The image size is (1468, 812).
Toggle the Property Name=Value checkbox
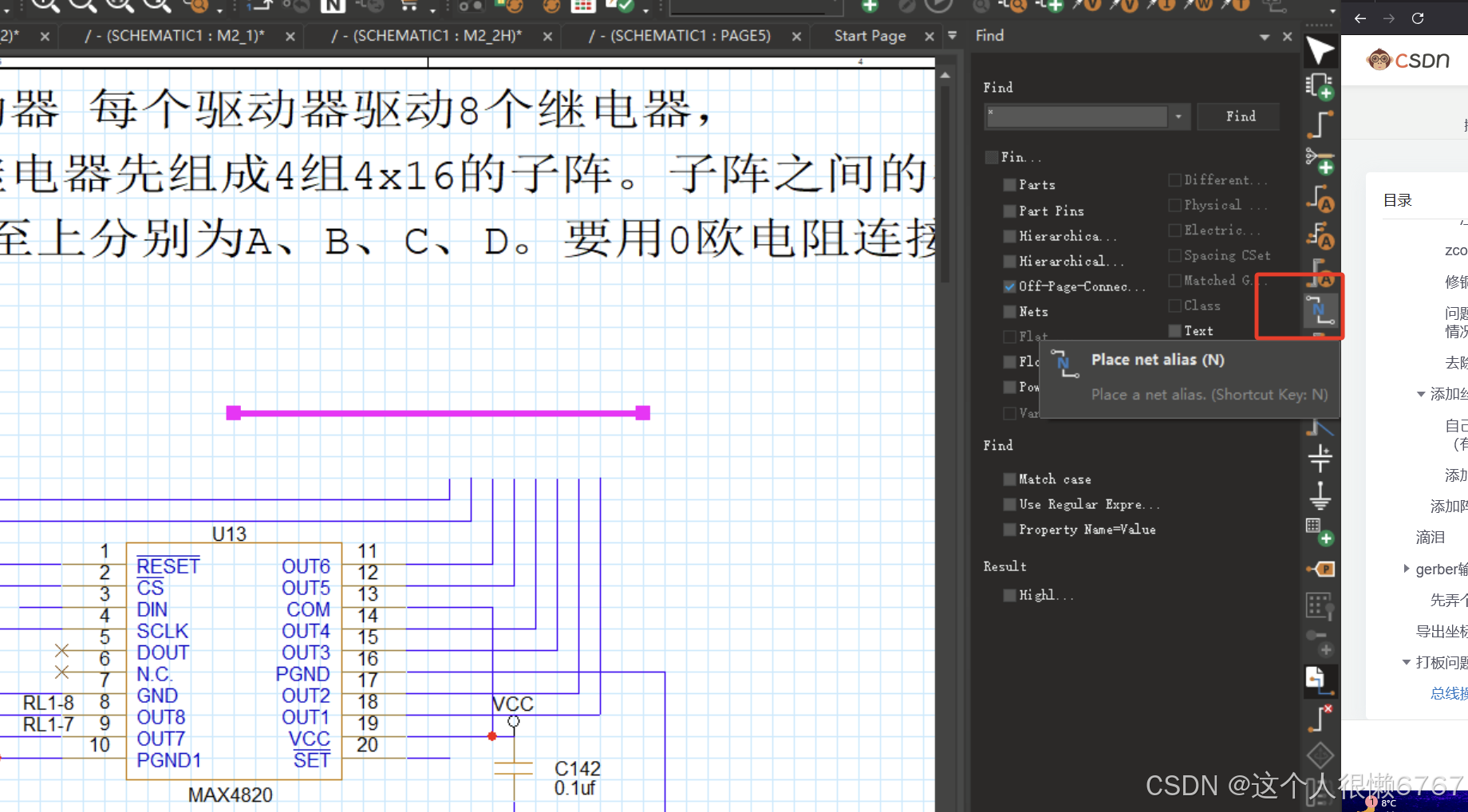point(1009,530)
